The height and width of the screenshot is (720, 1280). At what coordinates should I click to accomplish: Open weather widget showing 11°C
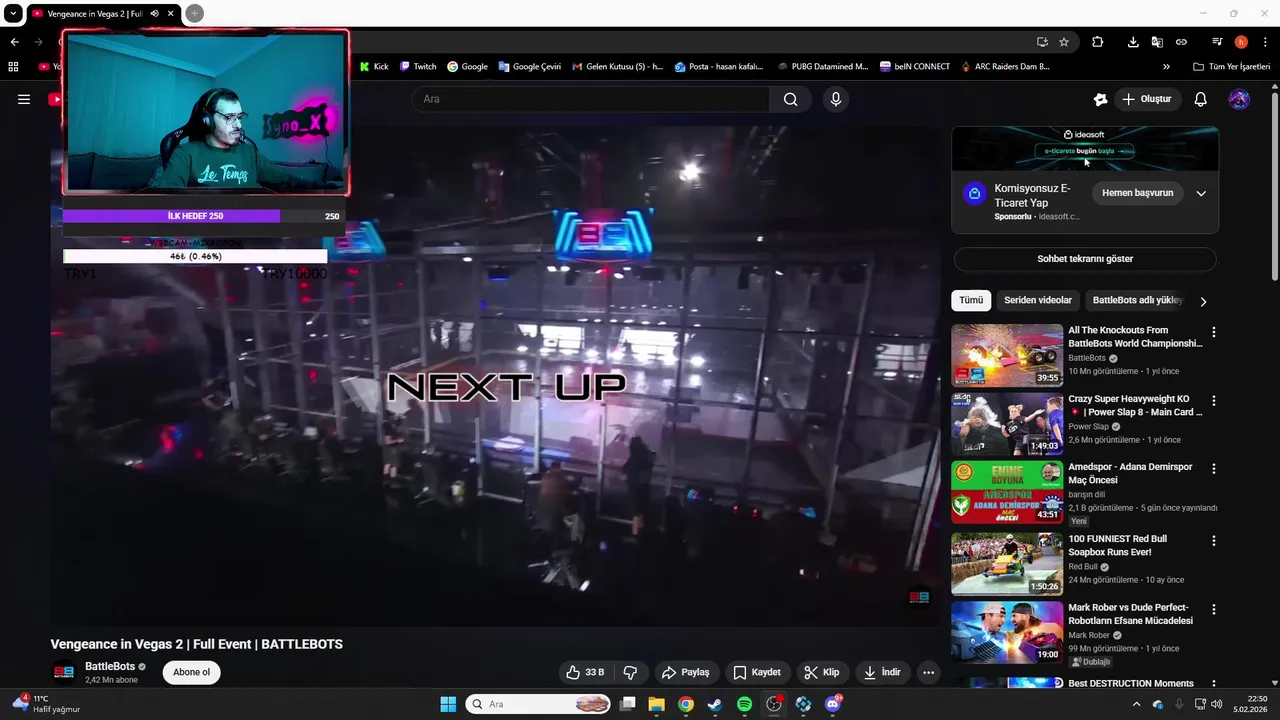(45, 704)
